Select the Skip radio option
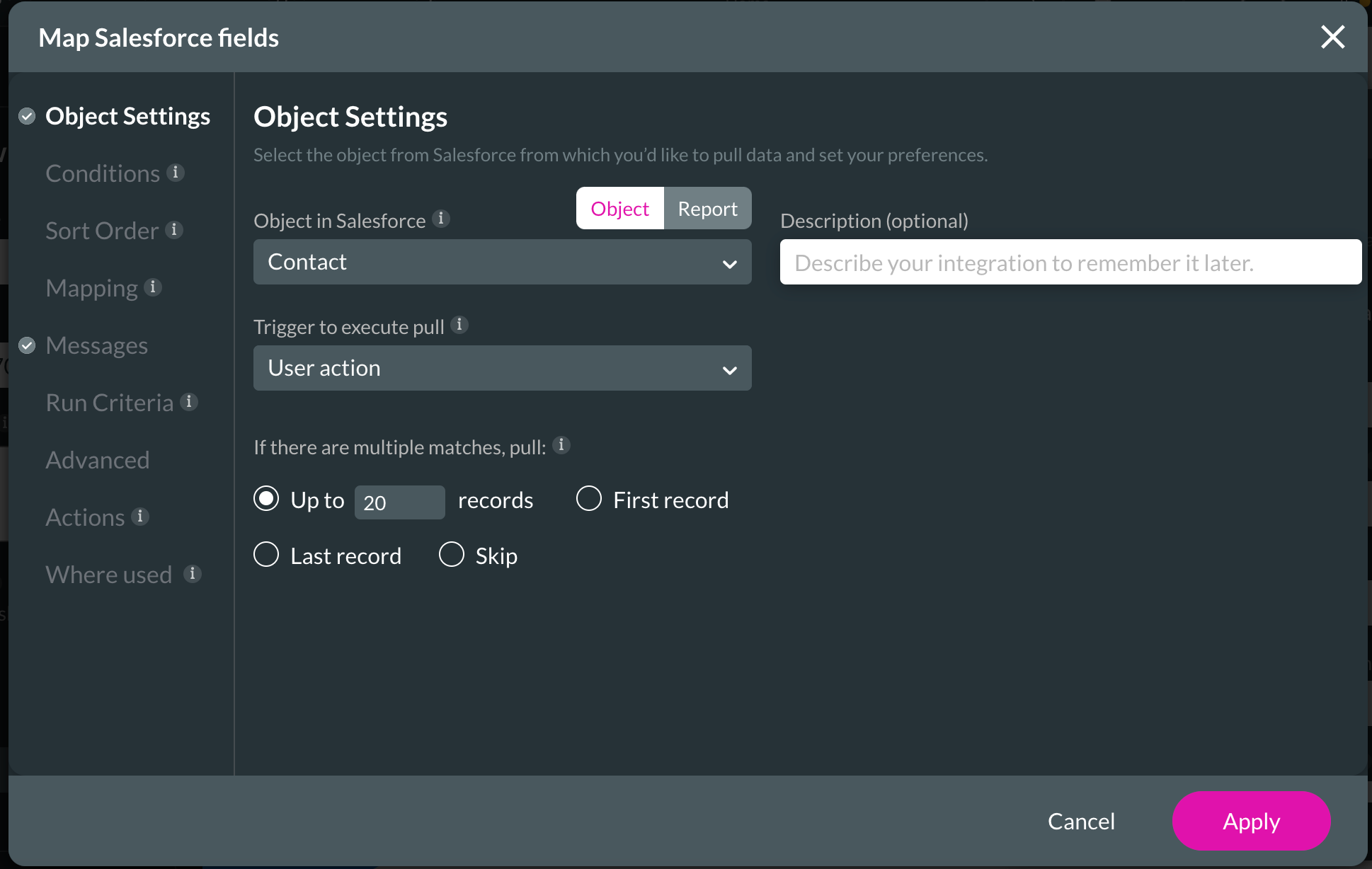Viewport: 1372px width, 869px height. (452, 555)
